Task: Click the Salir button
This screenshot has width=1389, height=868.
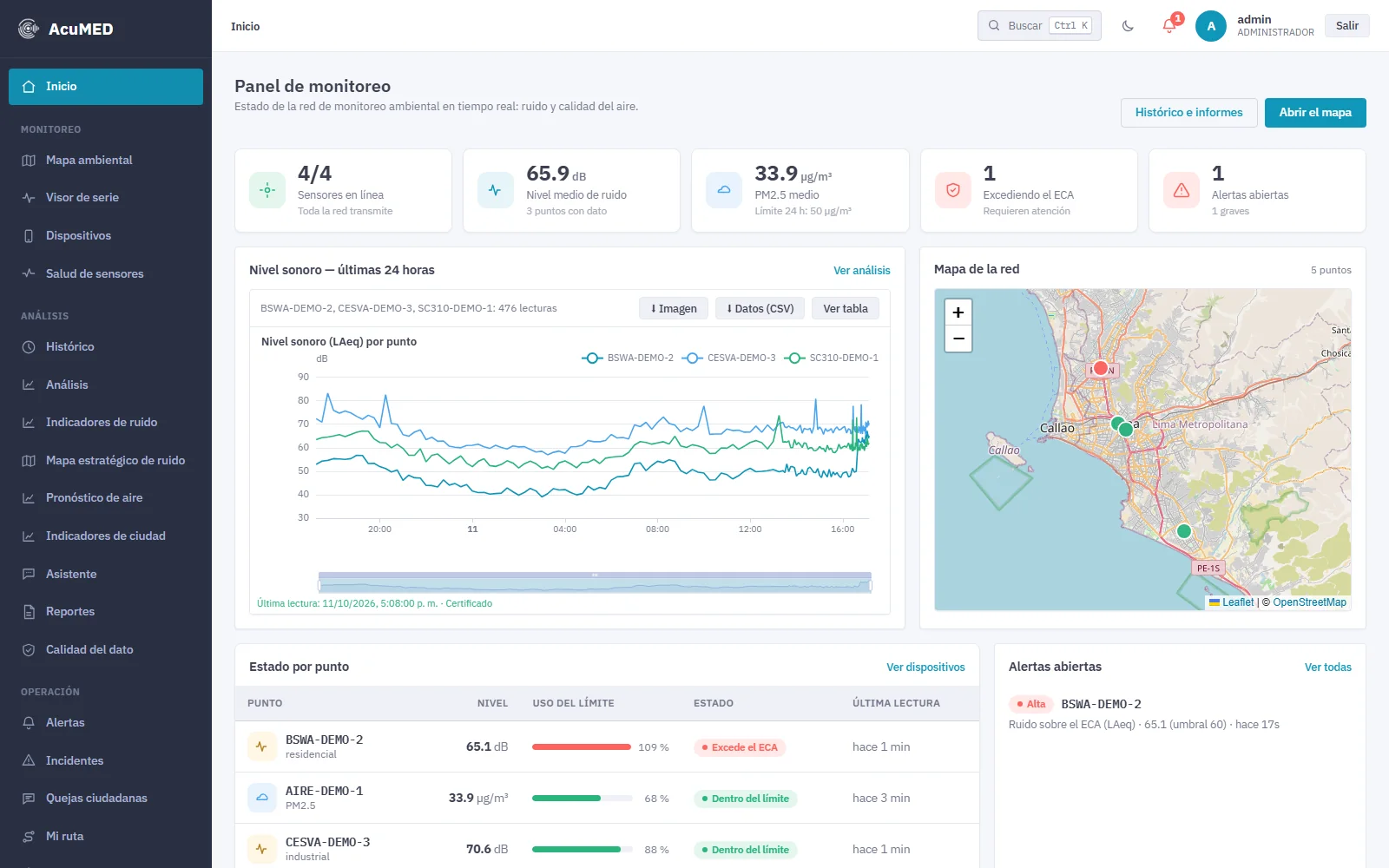Action: pos(1346,26)
